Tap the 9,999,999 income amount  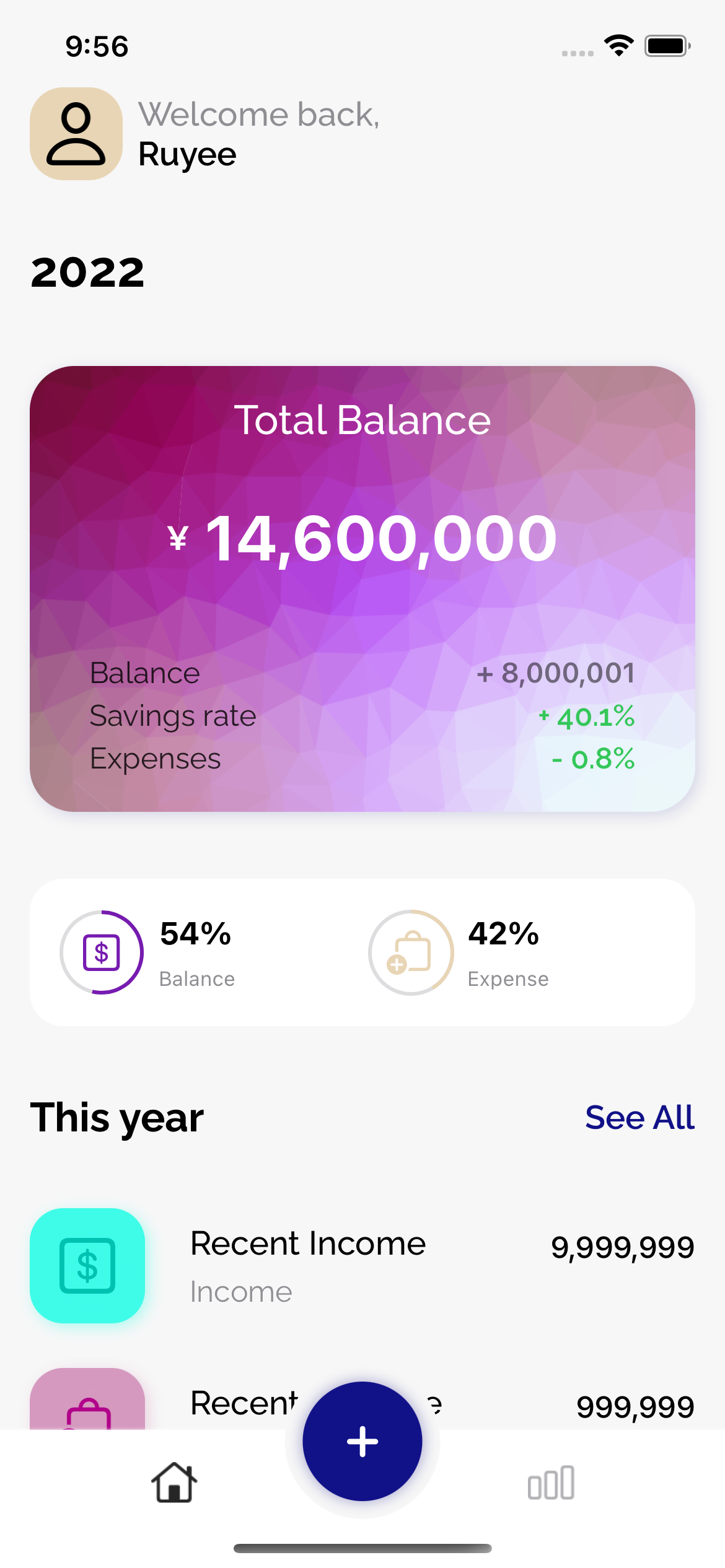pyautogui.click(x=622, y=1247)
